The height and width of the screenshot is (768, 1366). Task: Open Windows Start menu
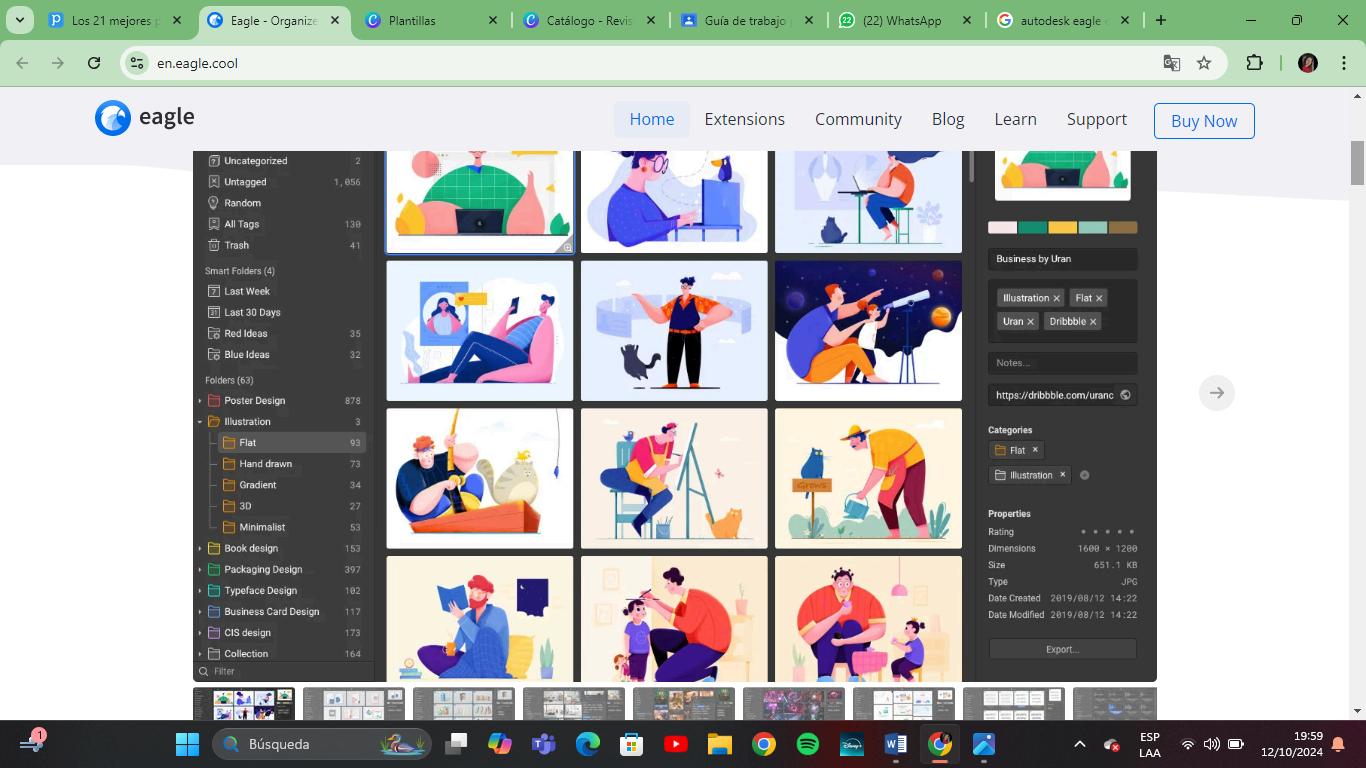tap(187, 744)
